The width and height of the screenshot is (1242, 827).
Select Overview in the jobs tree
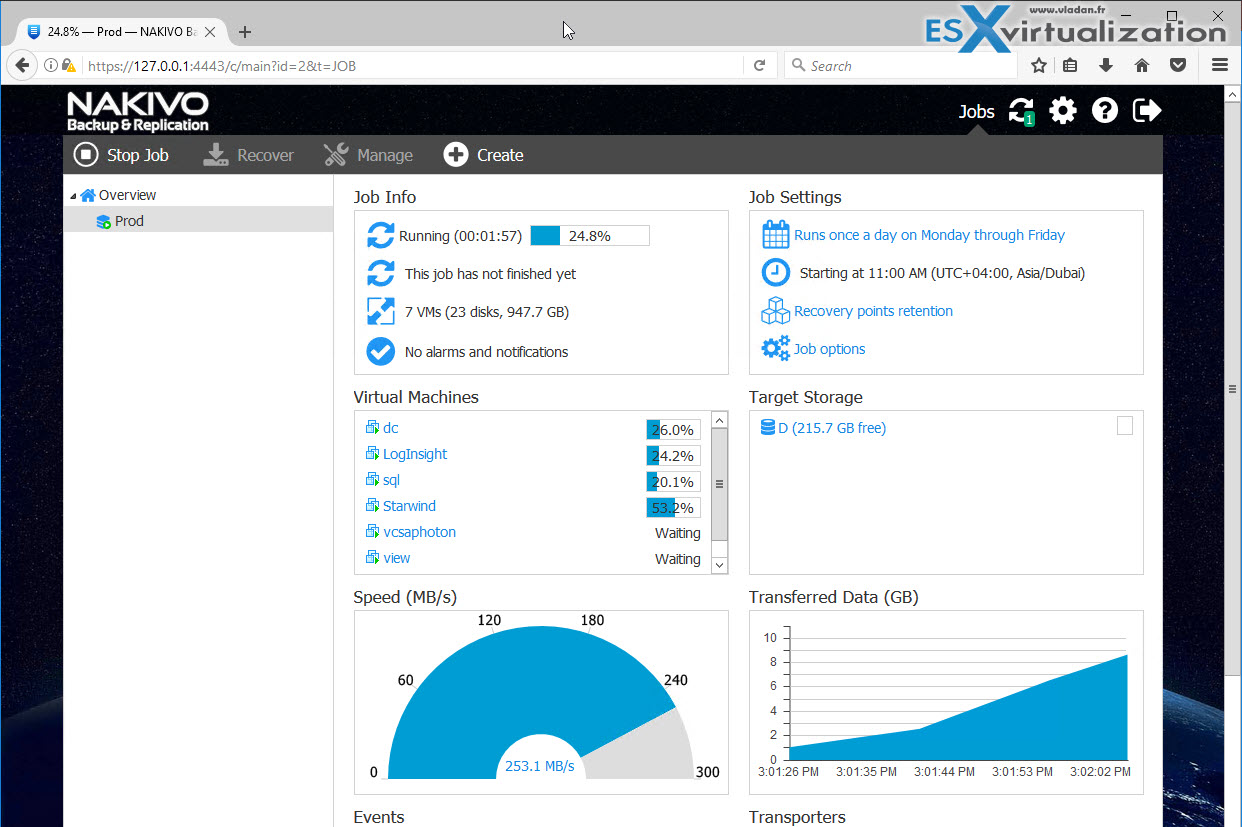click(x=127, y=195)
